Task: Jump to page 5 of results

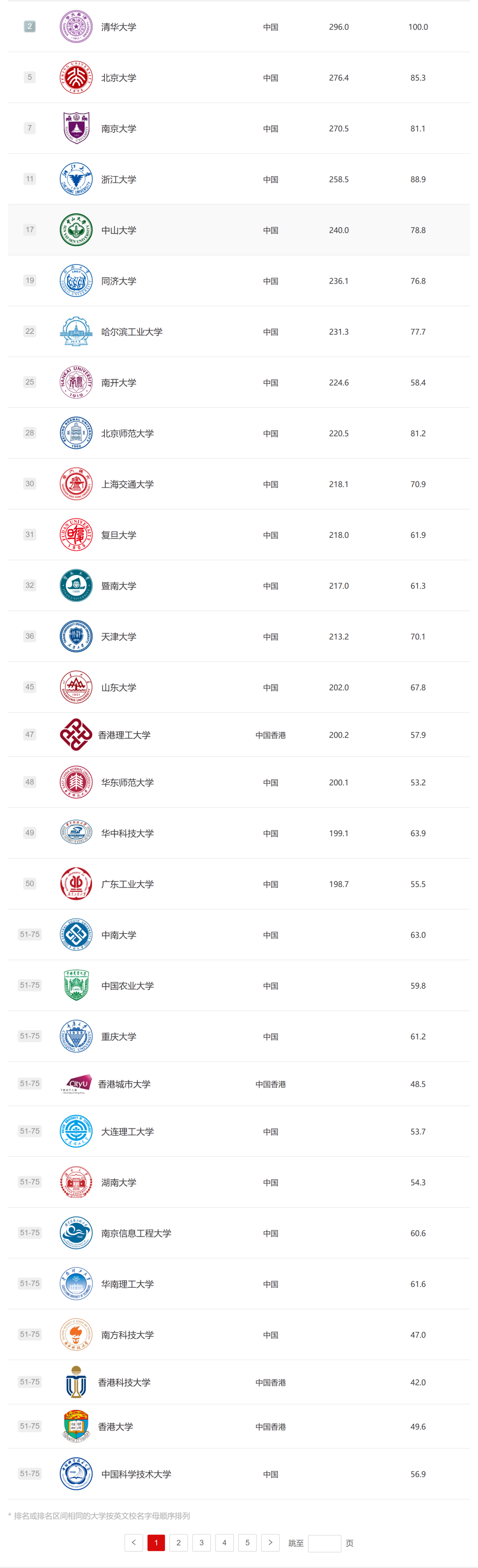Action: (x=247, y=1542)
